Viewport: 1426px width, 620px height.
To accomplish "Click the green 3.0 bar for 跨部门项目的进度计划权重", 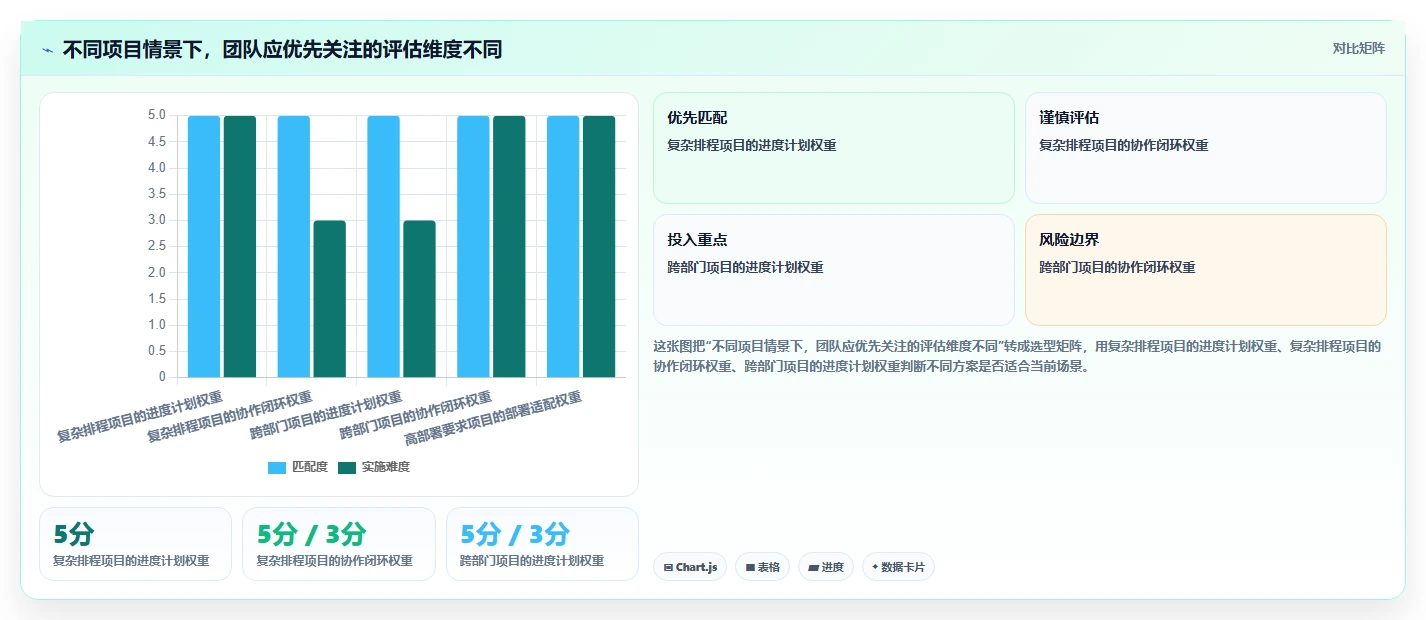I will [420, 299].
